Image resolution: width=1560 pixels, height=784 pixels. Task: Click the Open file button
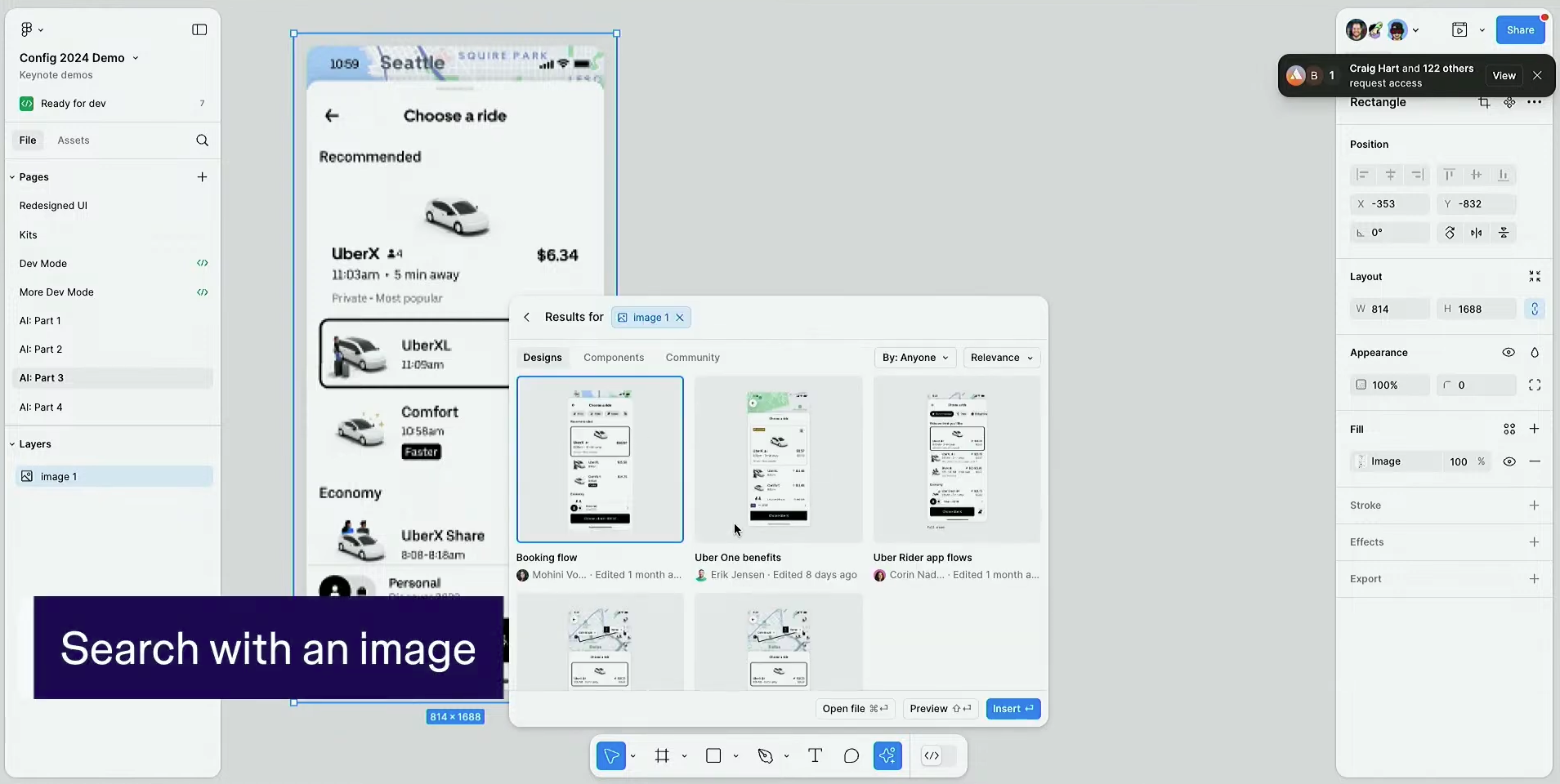[855, 709]
